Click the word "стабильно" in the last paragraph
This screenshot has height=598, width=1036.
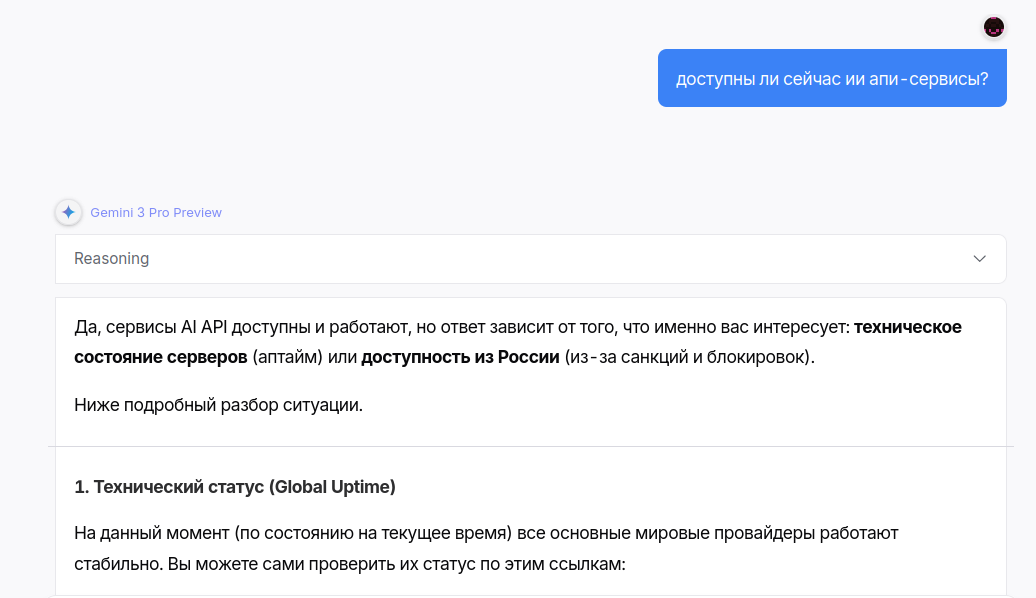point(115,563)
